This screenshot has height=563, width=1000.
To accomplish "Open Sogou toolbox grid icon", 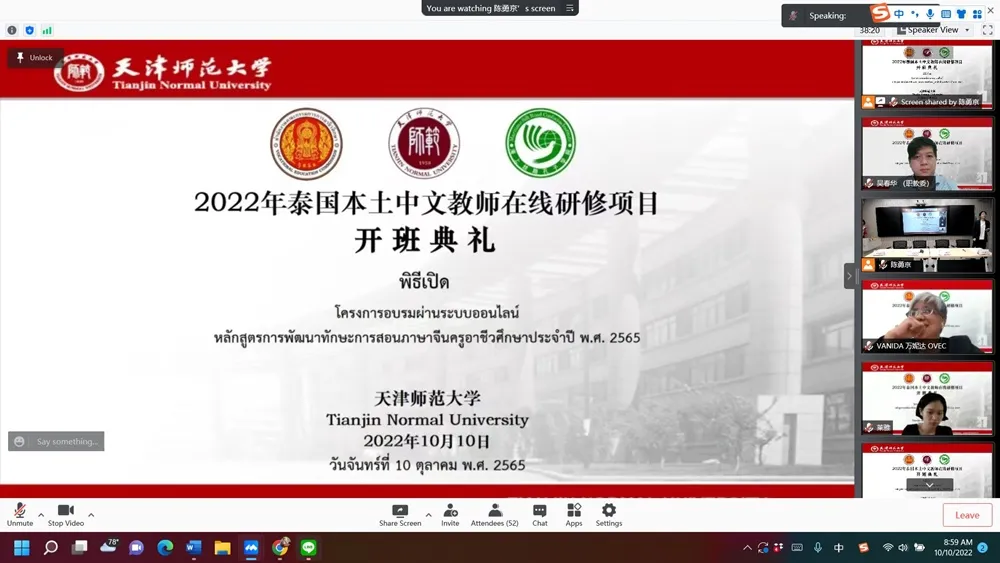I will click(977, 13).
